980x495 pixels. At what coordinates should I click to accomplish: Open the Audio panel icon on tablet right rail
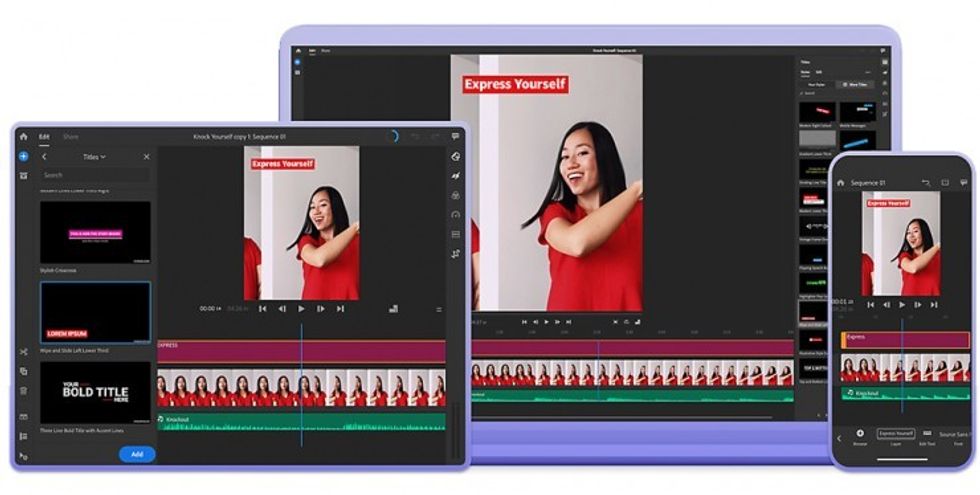[456, 234]
